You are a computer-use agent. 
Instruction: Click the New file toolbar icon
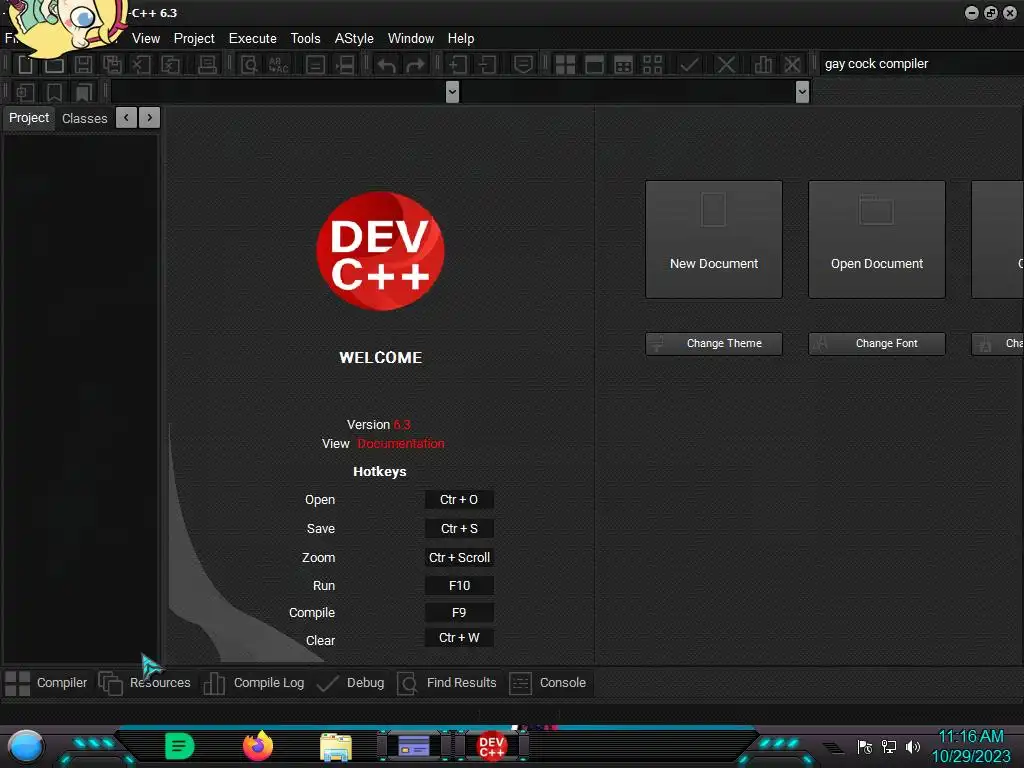coord(25,65)
